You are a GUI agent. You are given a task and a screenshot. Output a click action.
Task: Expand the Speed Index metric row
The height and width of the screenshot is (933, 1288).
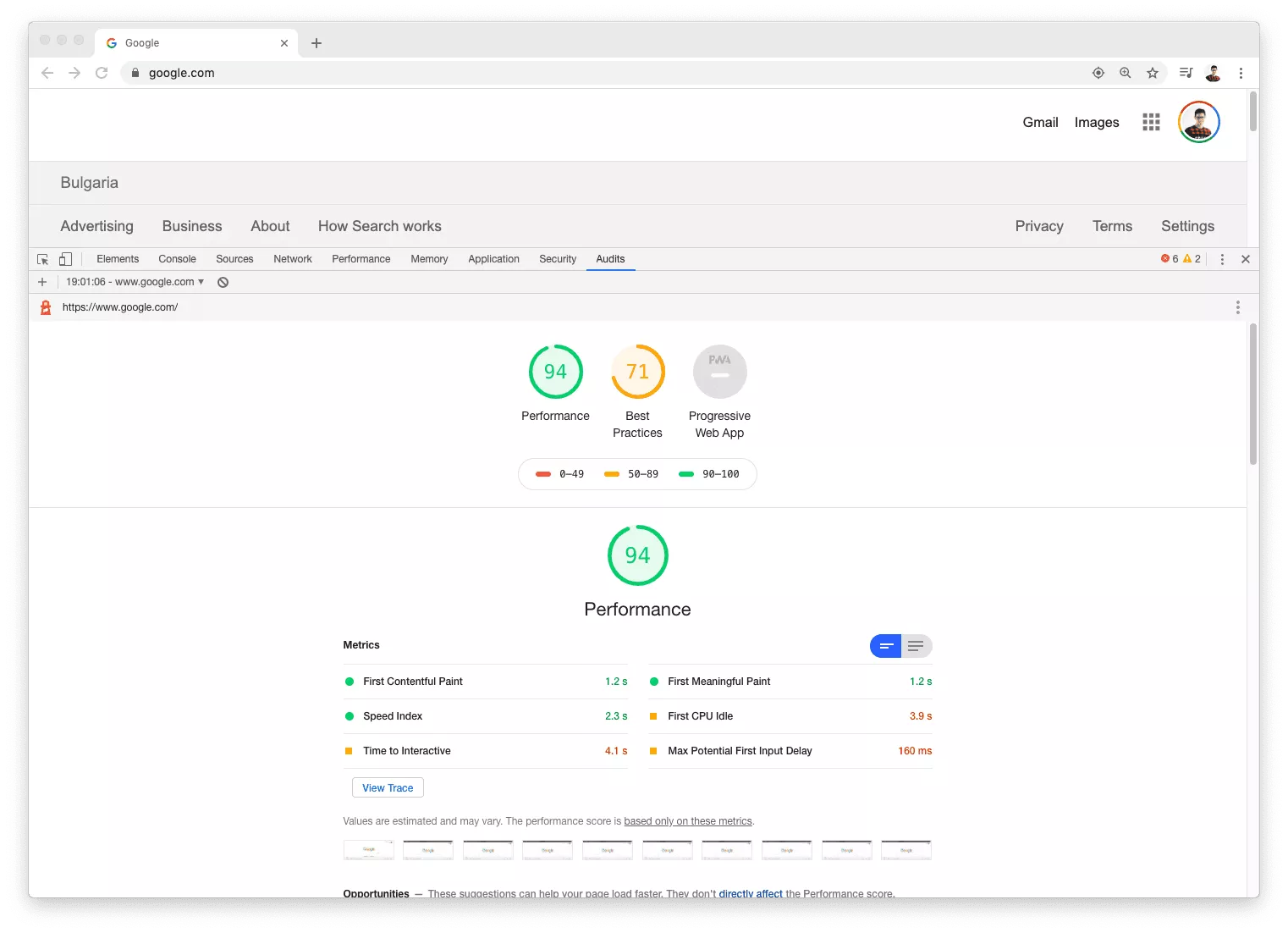[x=486, y=716]
